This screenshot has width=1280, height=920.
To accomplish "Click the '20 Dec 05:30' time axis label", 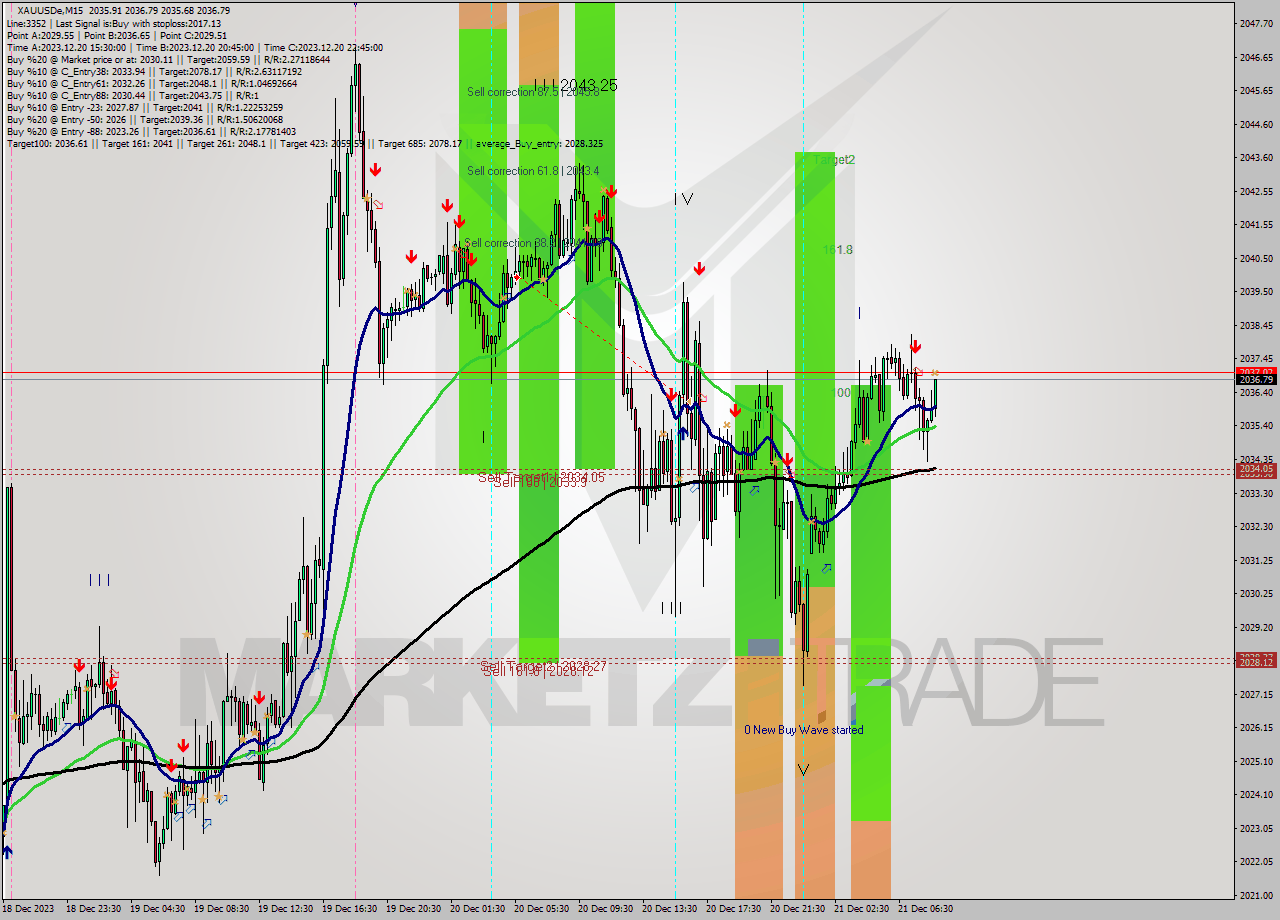I will 542,909.
